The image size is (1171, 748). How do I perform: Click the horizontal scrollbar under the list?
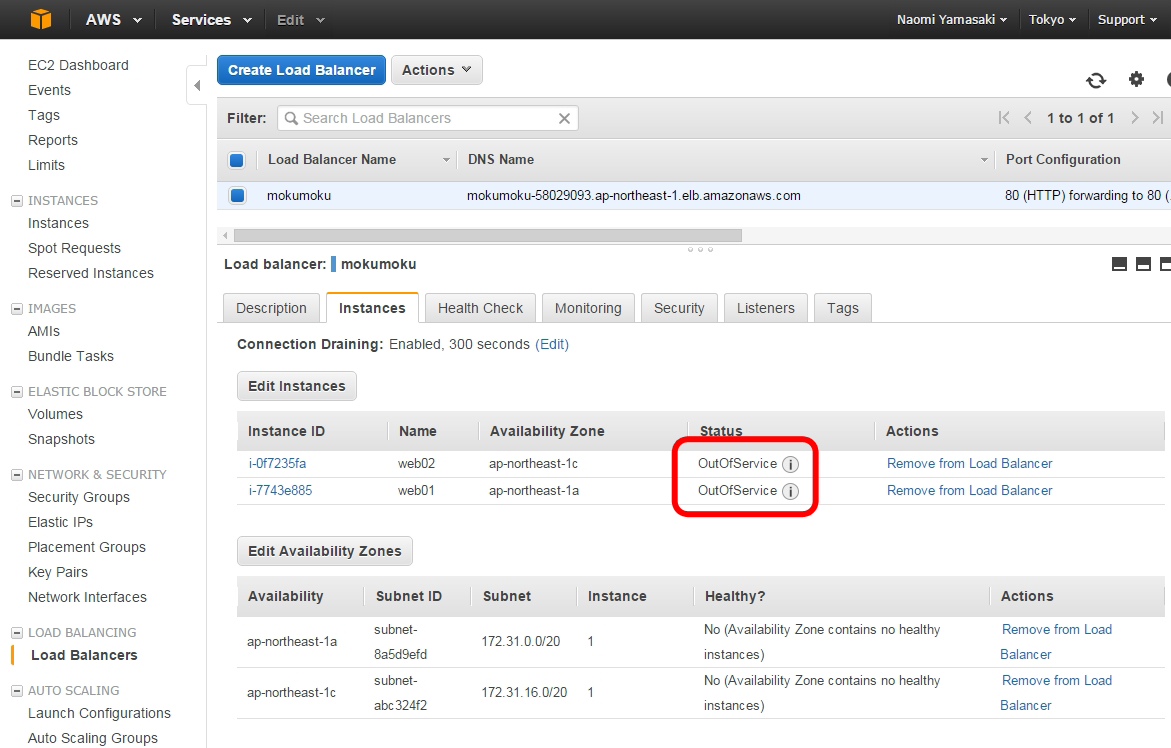click(x=488, y=236)
